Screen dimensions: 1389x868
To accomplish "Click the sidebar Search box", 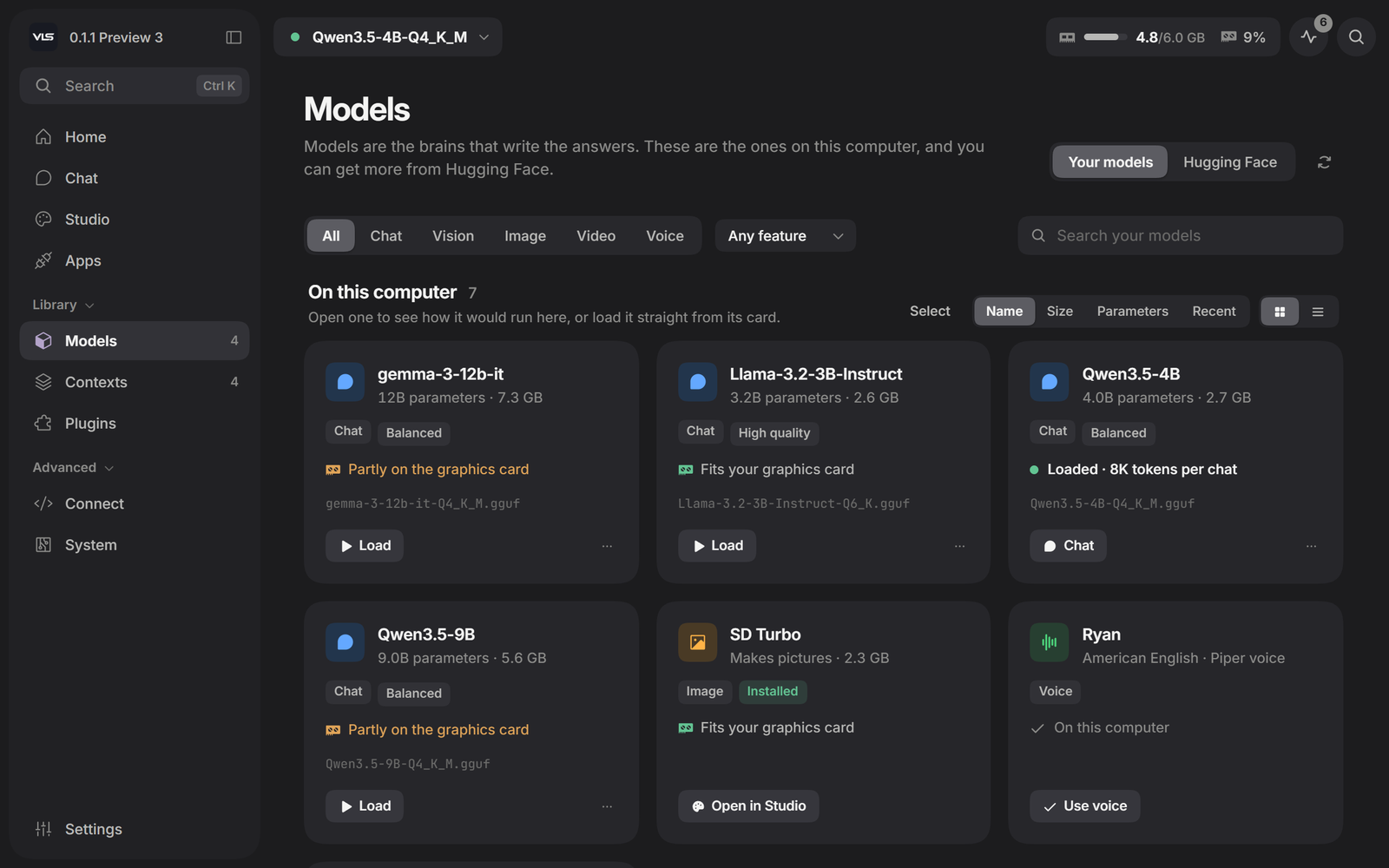I will [x=135, y=86].
